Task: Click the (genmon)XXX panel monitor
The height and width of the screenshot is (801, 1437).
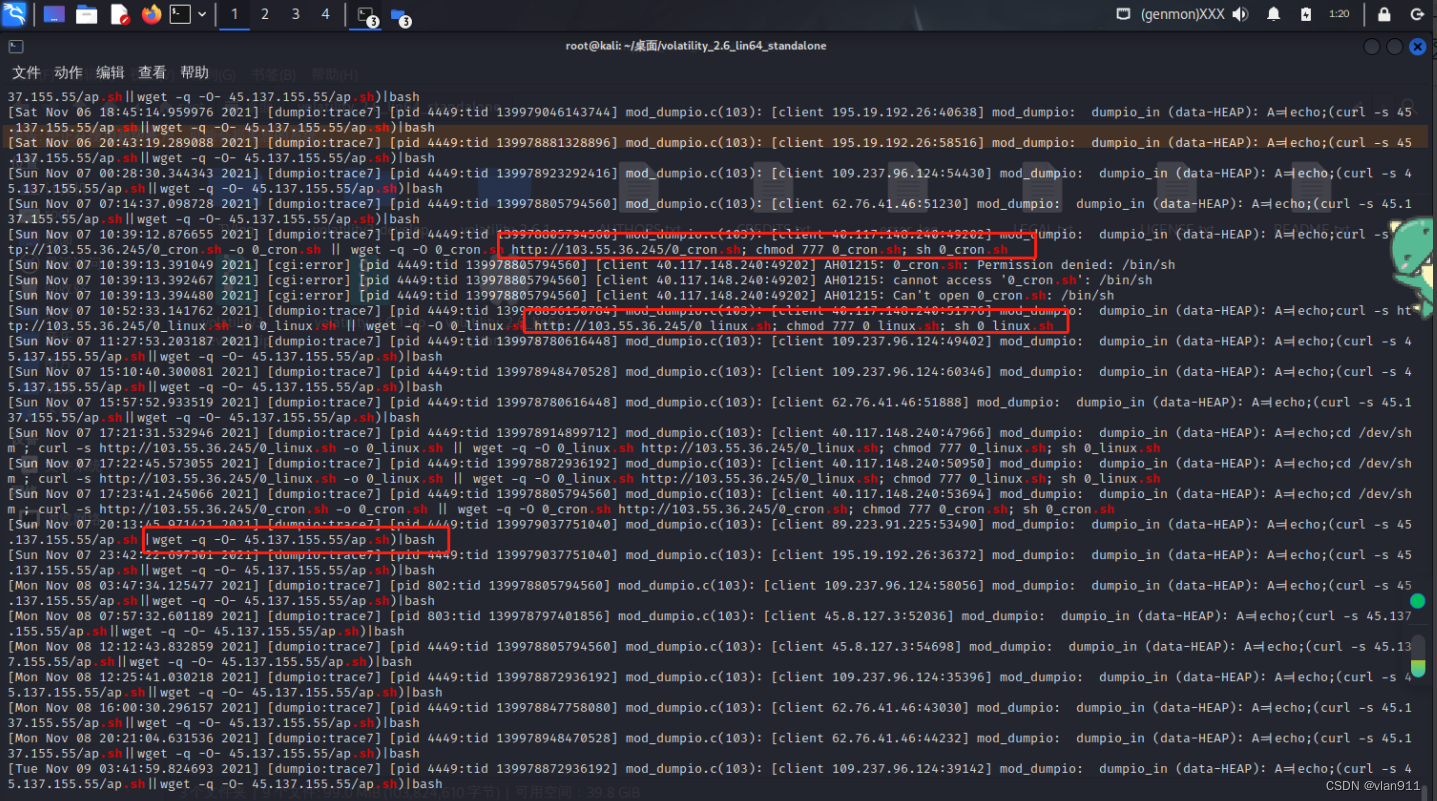Action: coord(1184,14)
